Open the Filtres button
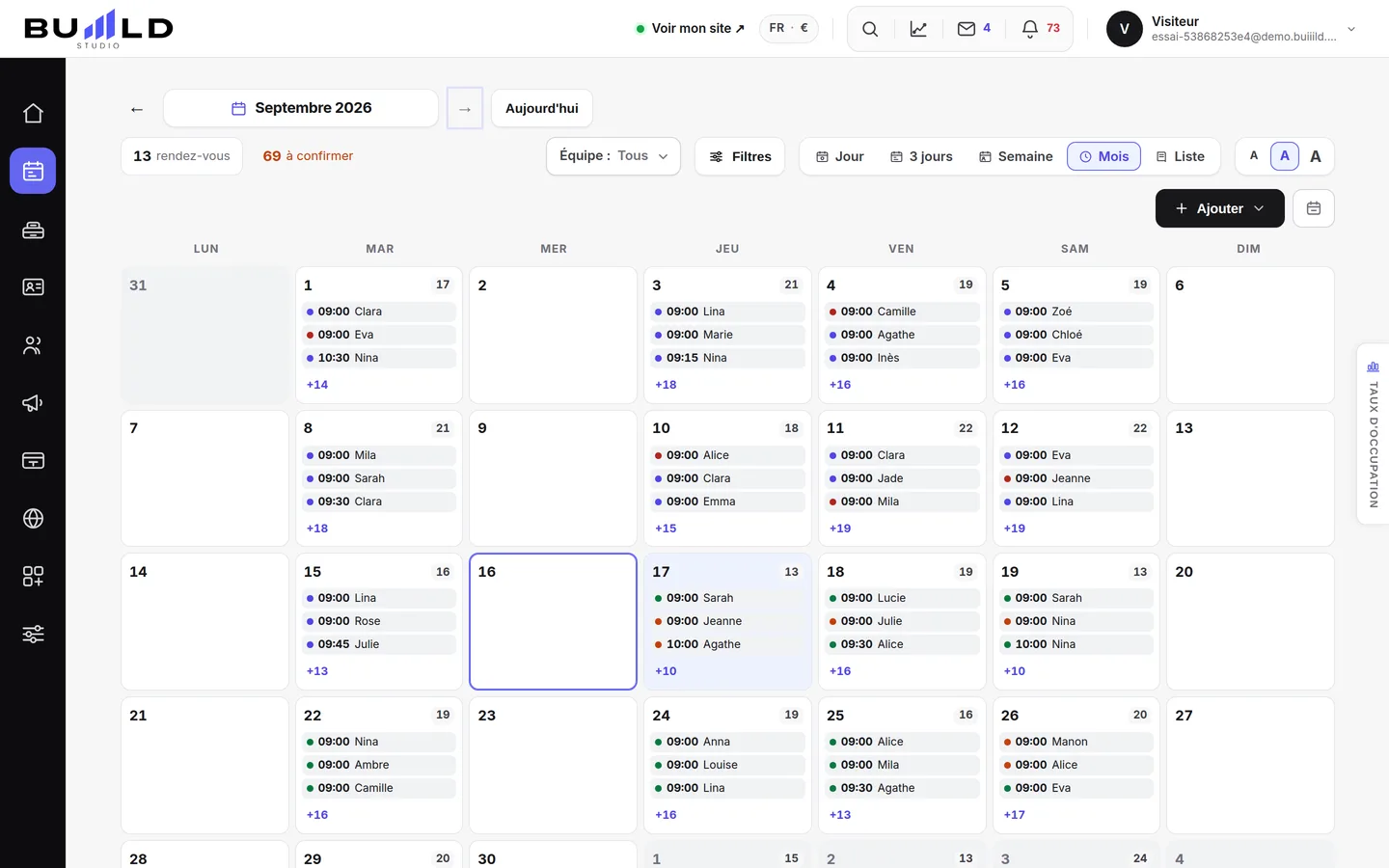Viewport: 1389px width, 868px height. click(x=740, y=156)
